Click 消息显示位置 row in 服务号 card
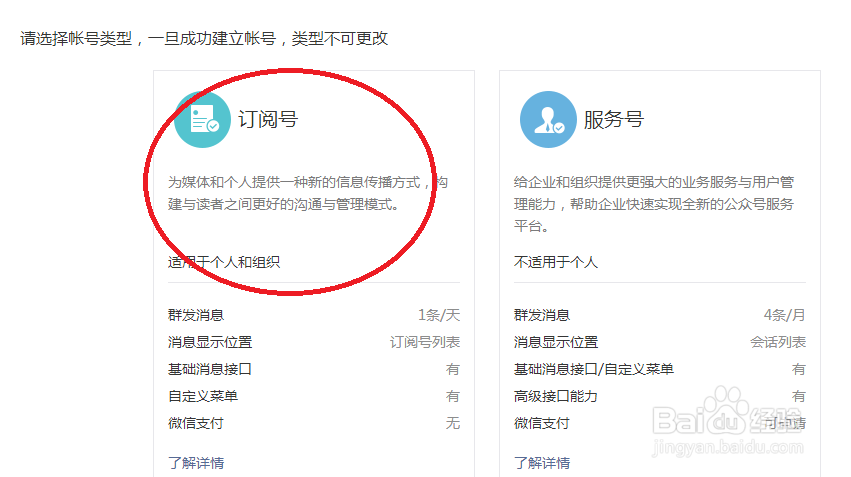This screenshot has width=851, height=477. tap(660, 342)
